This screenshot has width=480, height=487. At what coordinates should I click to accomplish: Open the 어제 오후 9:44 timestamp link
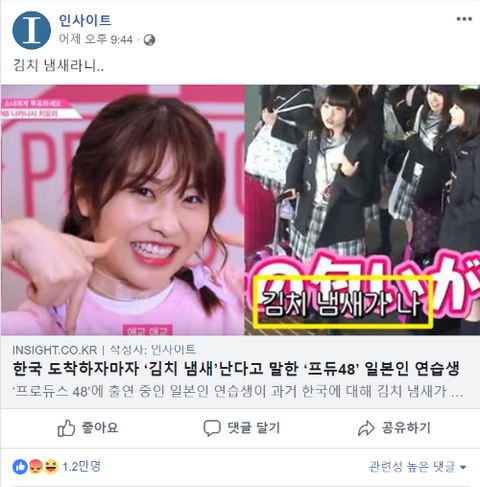[x=96, y=40]
